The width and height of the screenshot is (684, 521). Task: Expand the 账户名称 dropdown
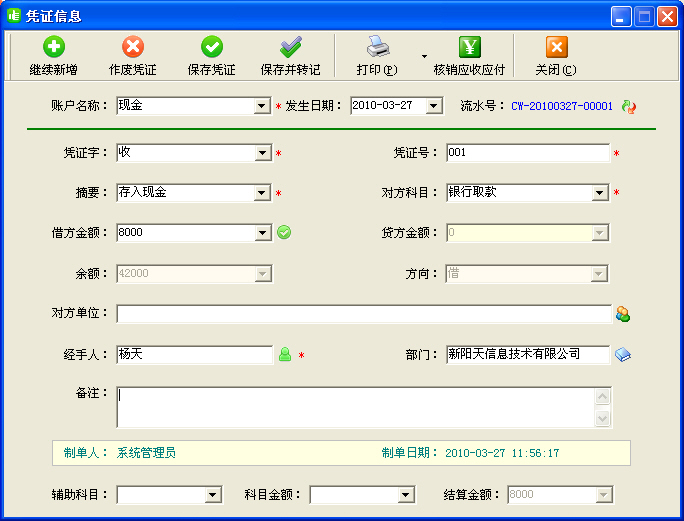pyautogui.click(x=263, y=106)
